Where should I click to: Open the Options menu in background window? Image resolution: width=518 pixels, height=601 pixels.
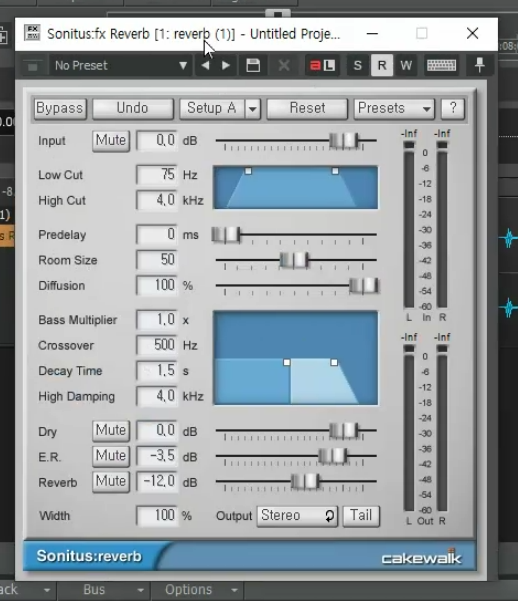197,590
